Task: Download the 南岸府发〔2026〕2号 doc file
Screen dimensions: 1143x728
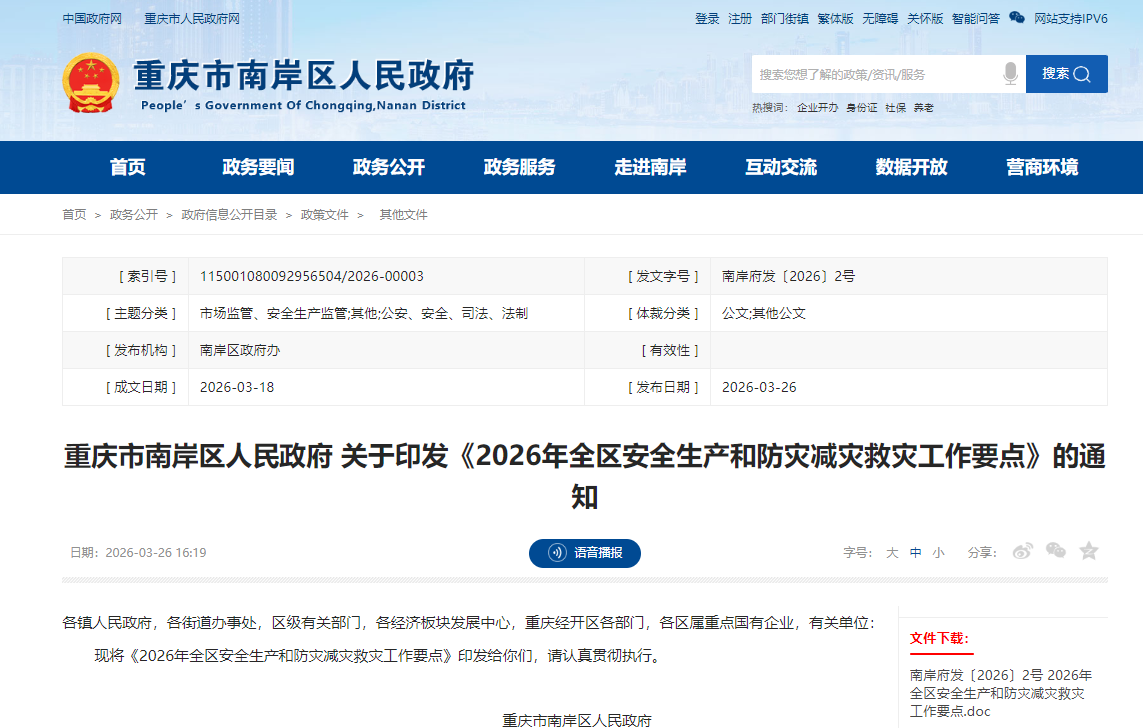Action: [1000, 693]
